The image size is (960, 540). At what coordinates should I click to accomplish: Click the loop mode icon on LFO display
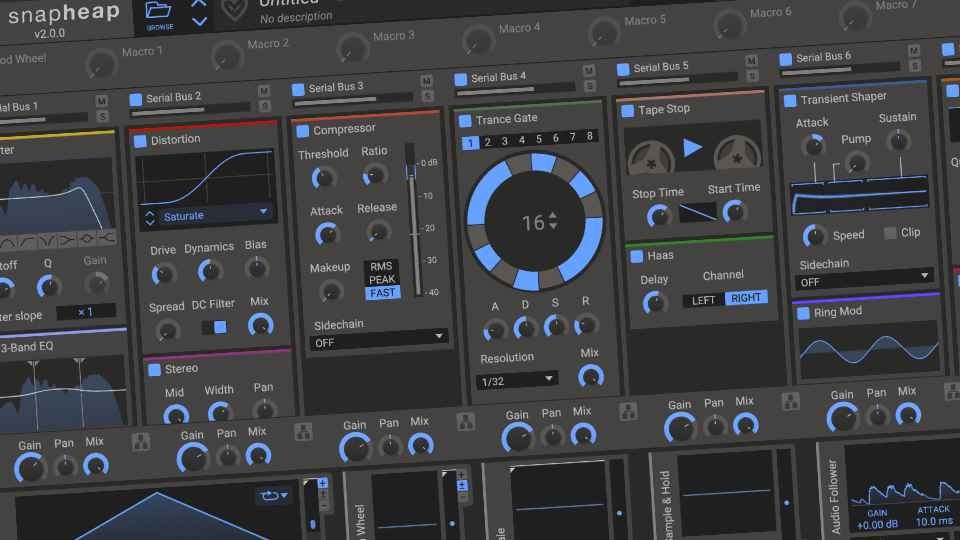pyautogui.click(x=274, y=495)
